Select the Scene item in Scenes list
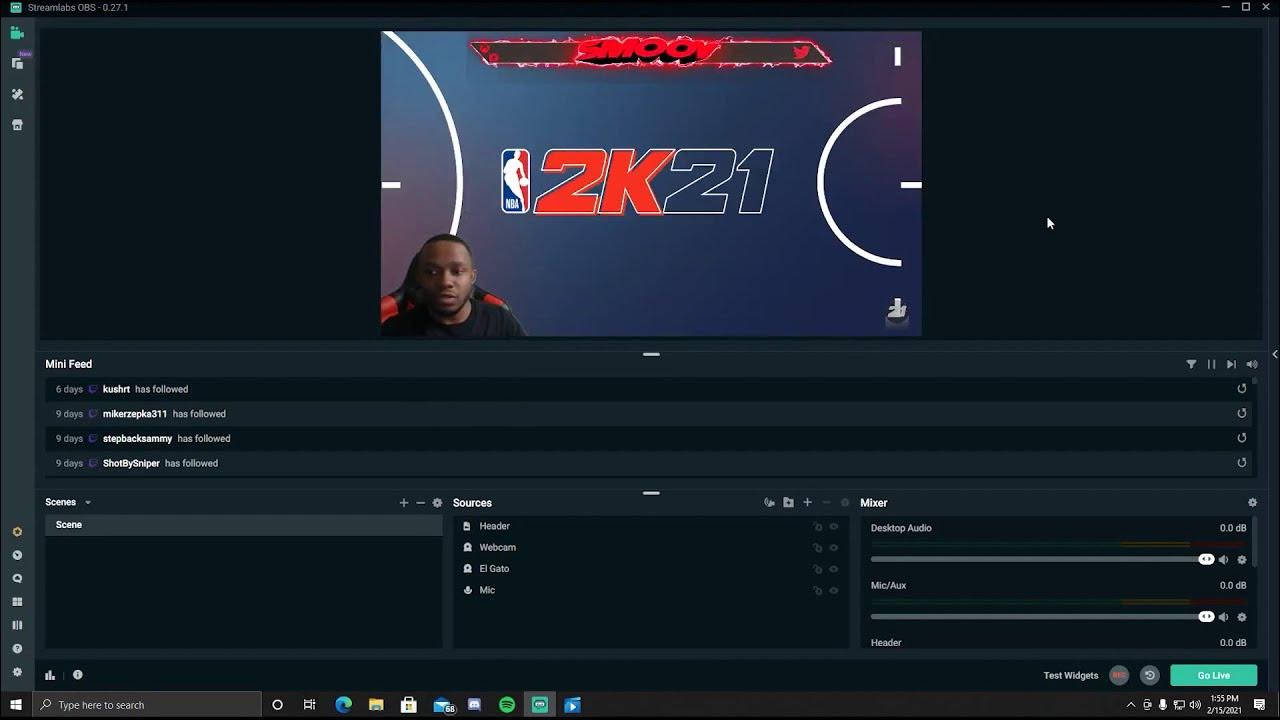The width and height of the screenshot is (1280, 720). click(243, 525)
